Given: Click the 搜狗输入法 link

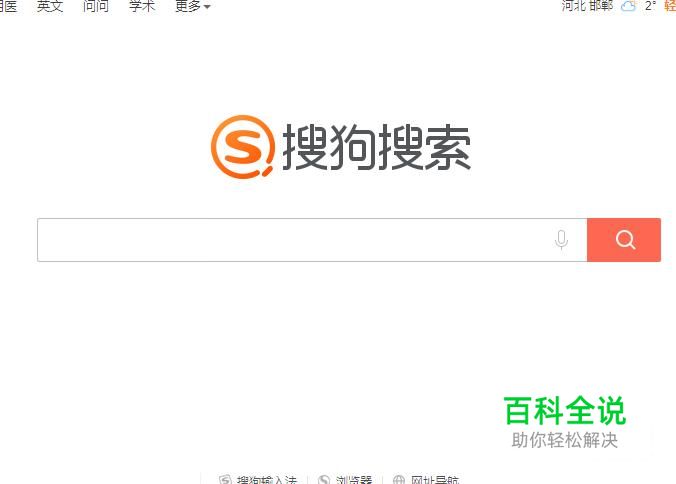Looking at the screenshot, I should (267, 480).
